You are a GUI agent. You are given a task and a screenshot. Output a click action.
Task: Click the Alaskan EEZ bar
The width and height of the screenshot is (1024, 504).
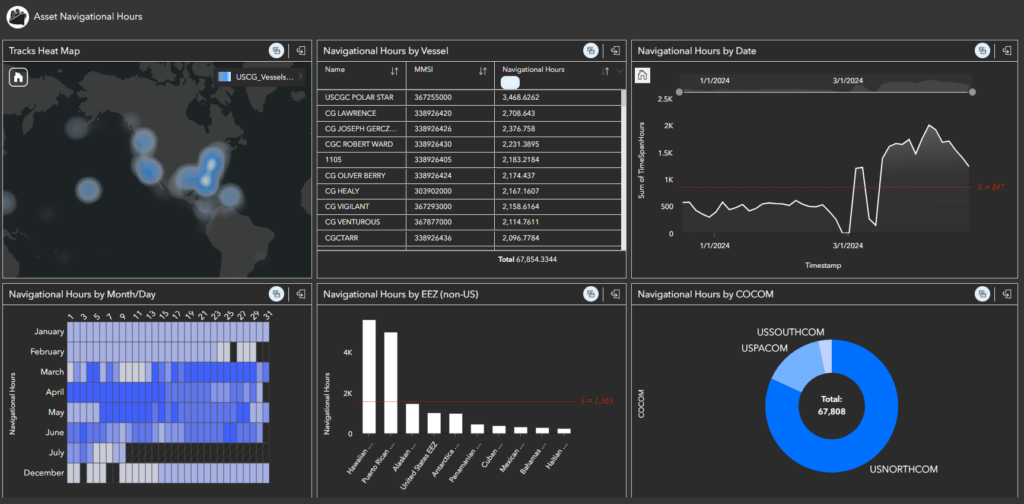pyautogui.click(x=412, y=418)
